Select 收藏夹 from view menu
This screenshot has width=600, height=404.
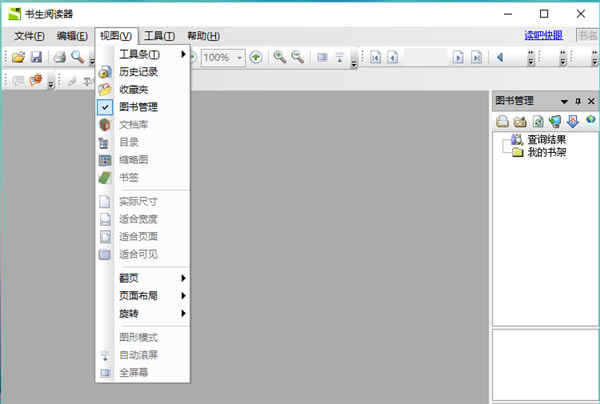pos(143,90)
